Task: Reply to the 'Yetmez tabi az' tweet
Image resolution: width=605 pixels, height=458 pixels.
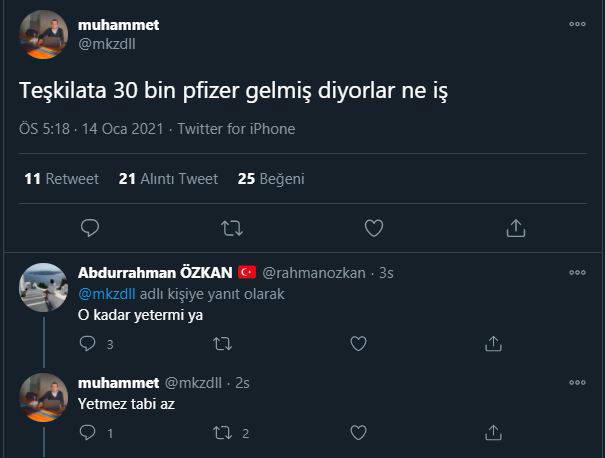Action: pos(88,433)
